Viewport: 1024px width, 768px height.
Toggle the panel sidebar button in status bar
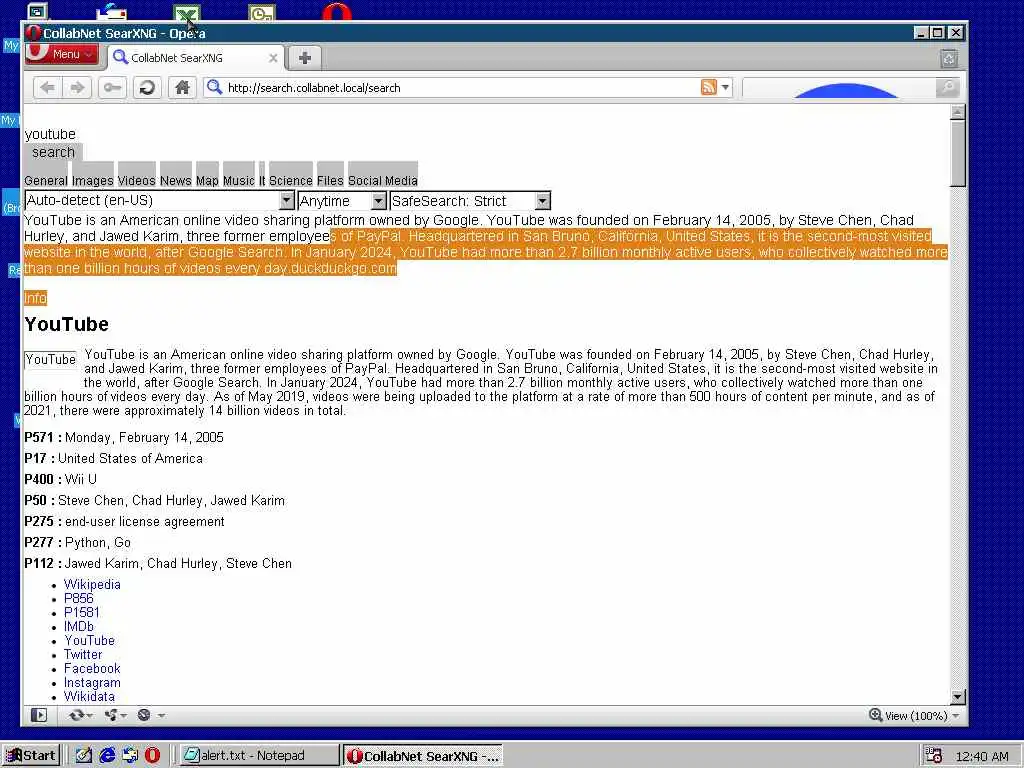point(39,715)
